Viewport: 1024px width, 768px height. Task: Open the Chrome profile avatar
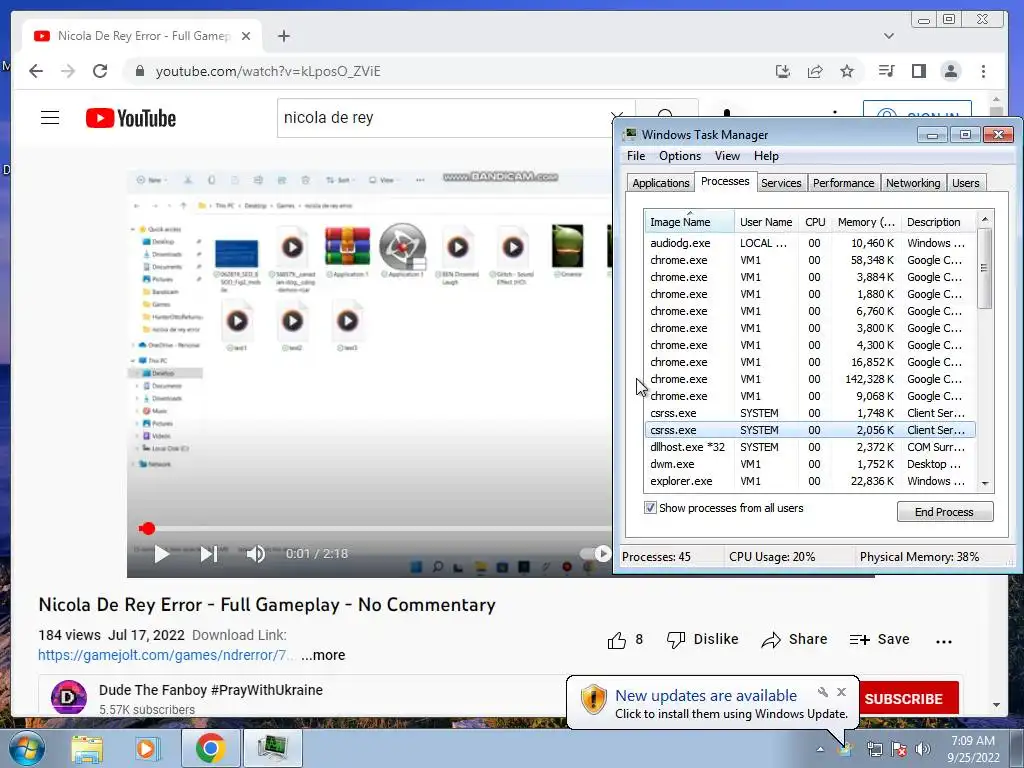coord(951,71)
